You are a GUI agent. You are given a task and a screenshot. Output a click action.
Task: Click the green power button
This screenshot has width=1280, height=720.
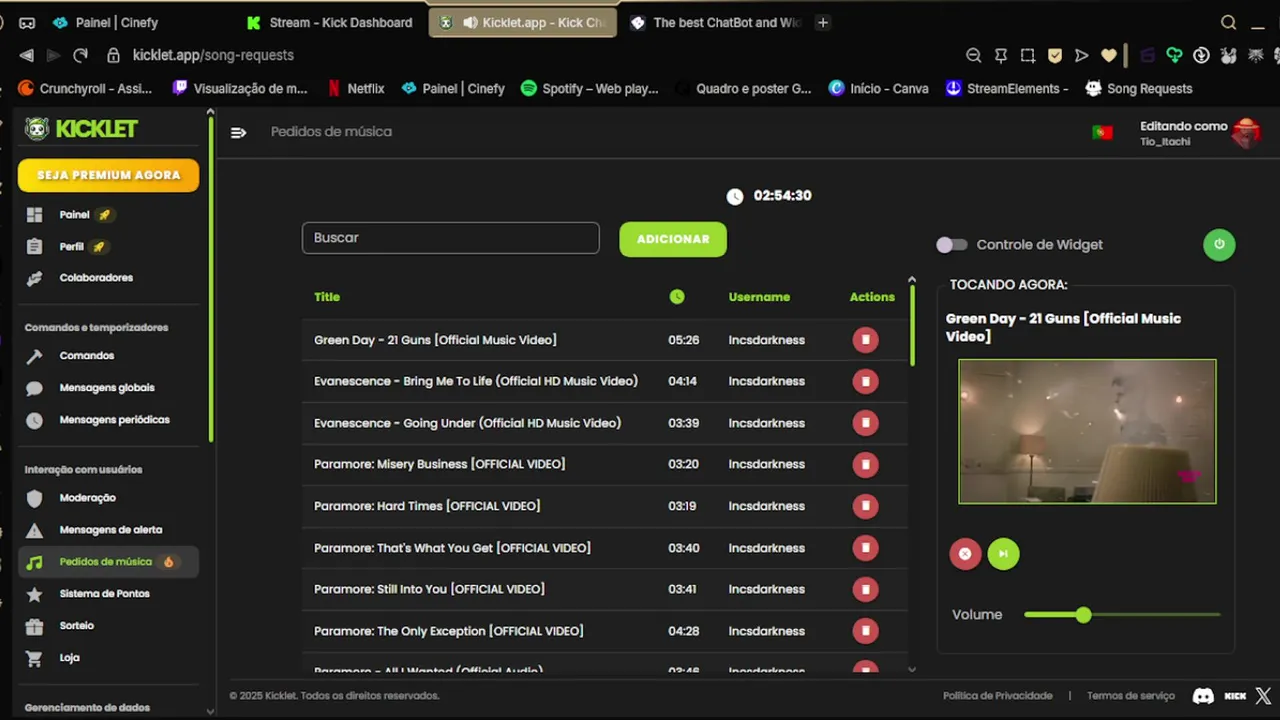1219,244
